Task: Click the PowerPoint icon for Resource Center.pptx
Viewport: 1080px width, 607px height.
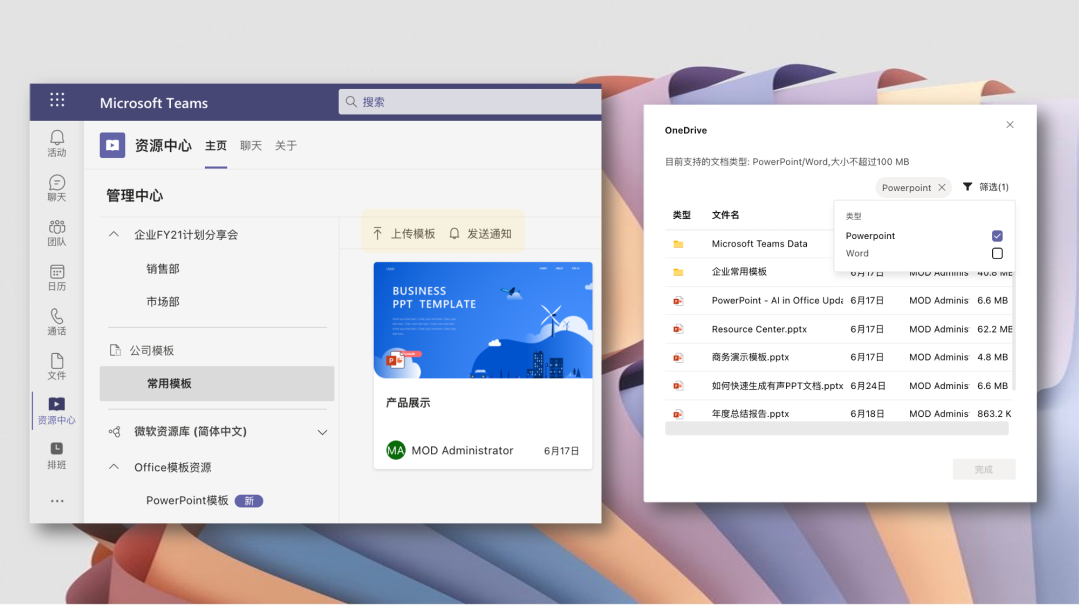Action: coord(678,329)
